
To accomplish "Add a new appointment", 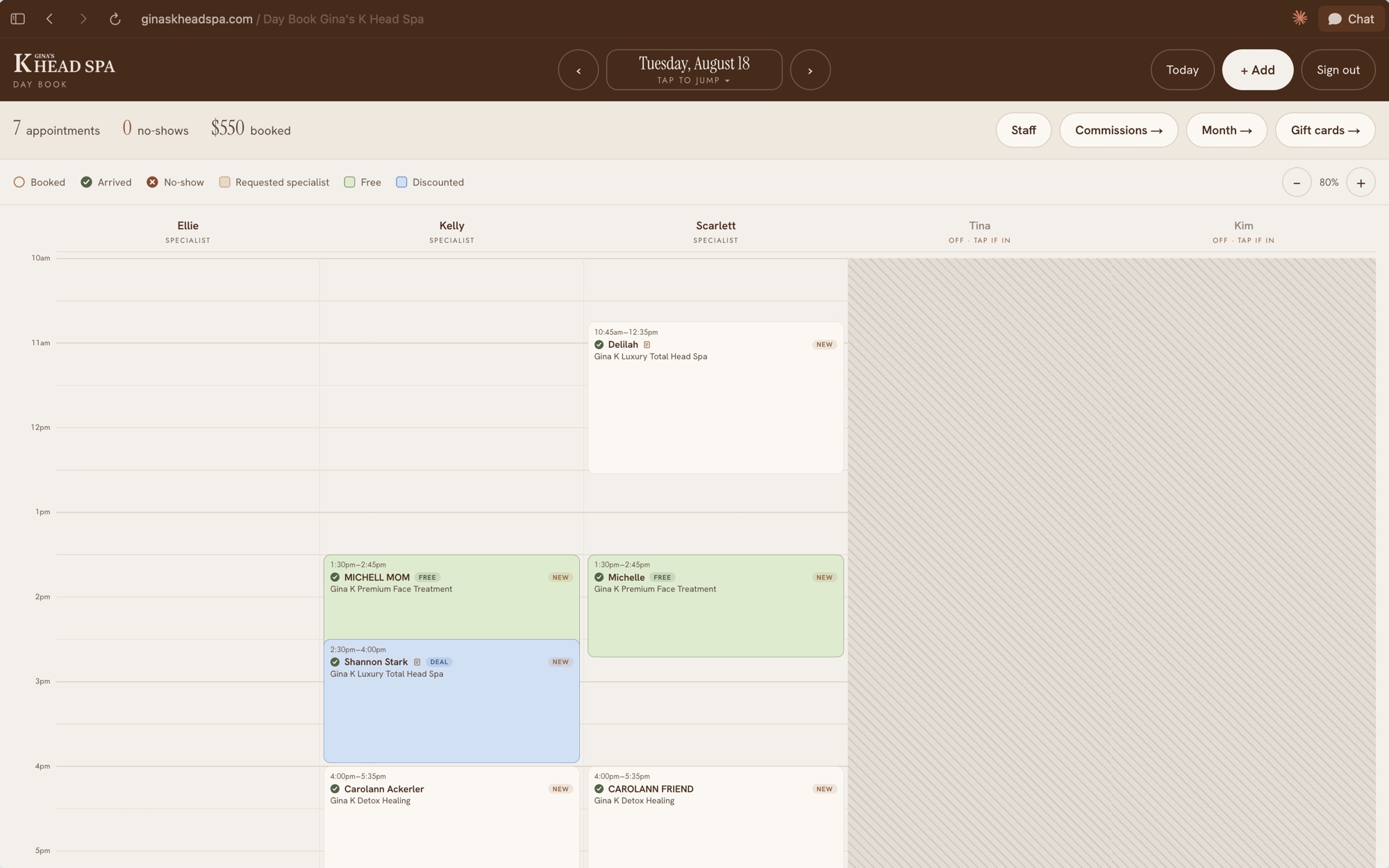I will click(x=1257, y=69).
